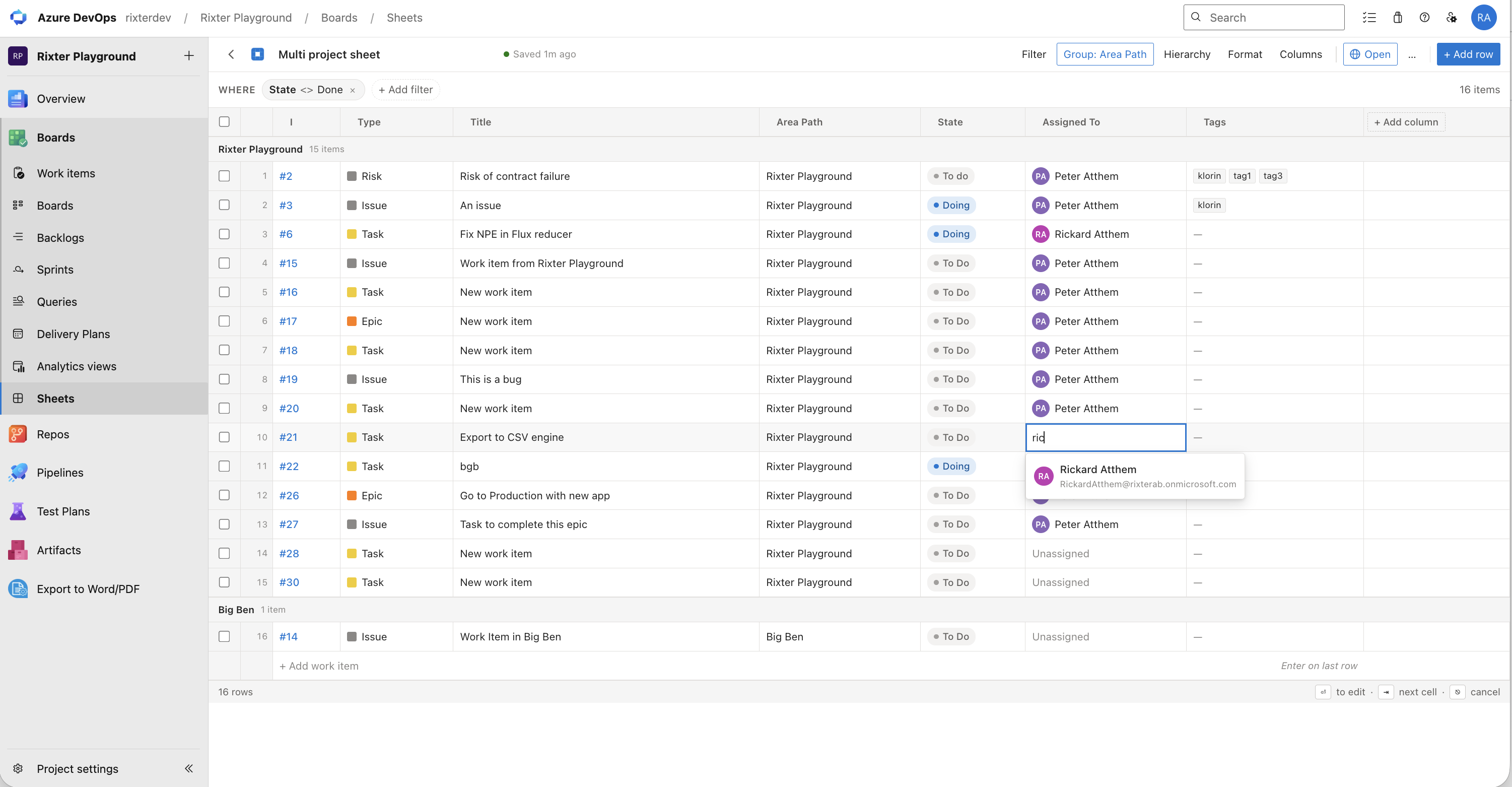This screenshot has width=1512, height=787.
Task: Click Add work item at table bottom
Action: tap(319, 666)
